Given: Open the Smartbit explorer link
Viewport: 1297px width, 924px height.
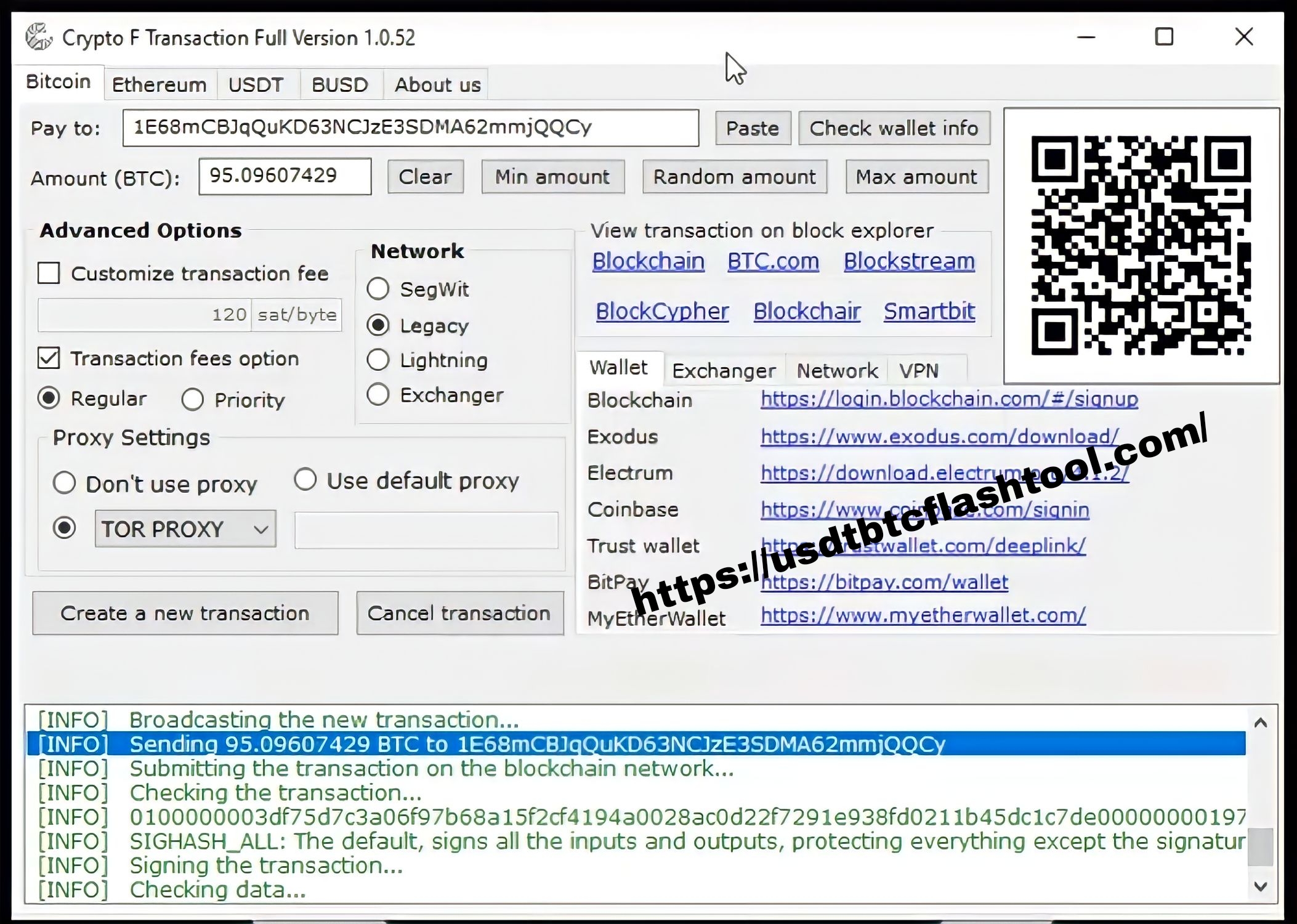Looking at the screenshot, I should pyautogui.click(x=929, y=311).
